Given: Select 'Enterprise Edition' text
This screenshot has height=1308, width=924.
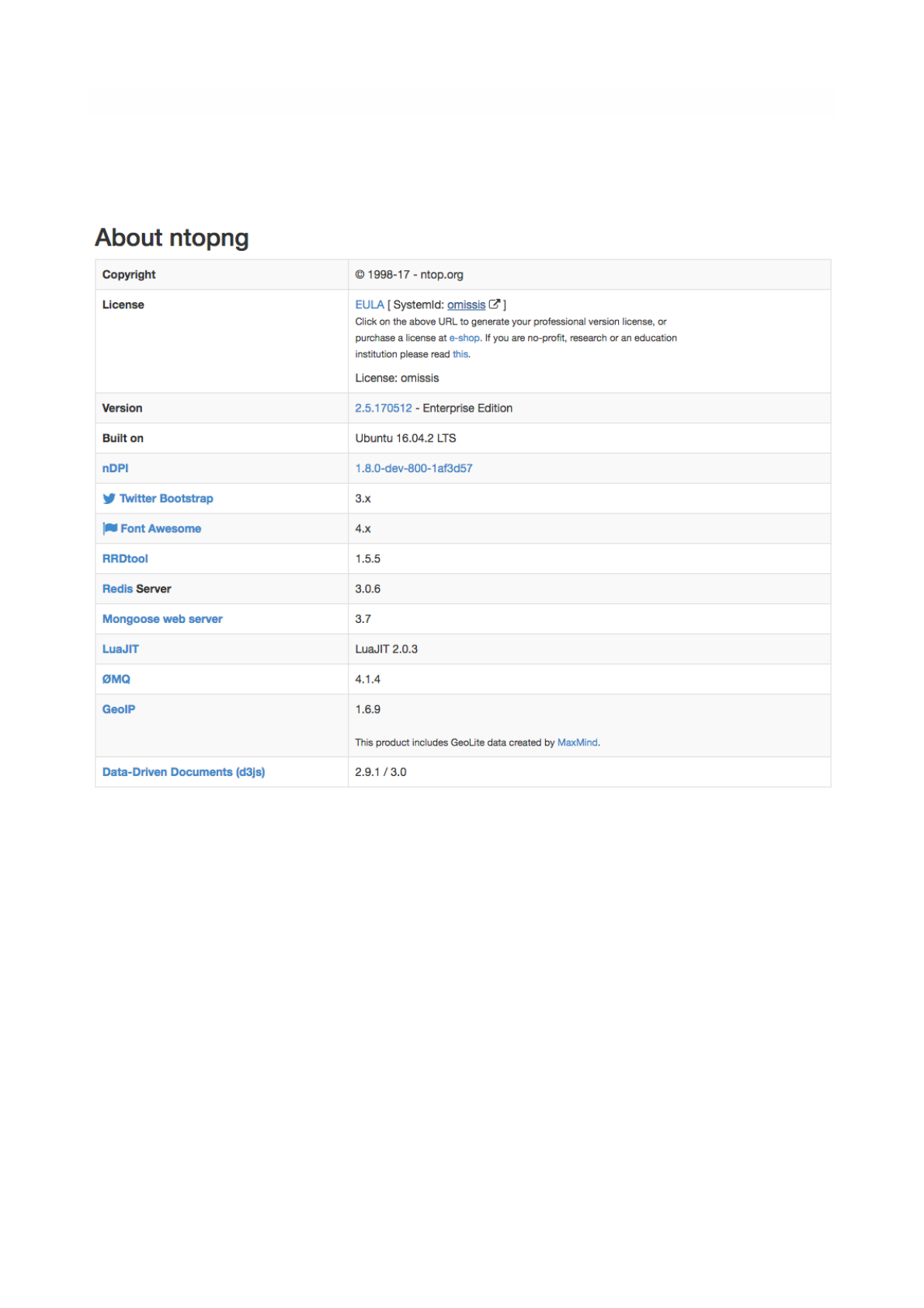Looking at the screenshot, I should click(x=467, y=408).
